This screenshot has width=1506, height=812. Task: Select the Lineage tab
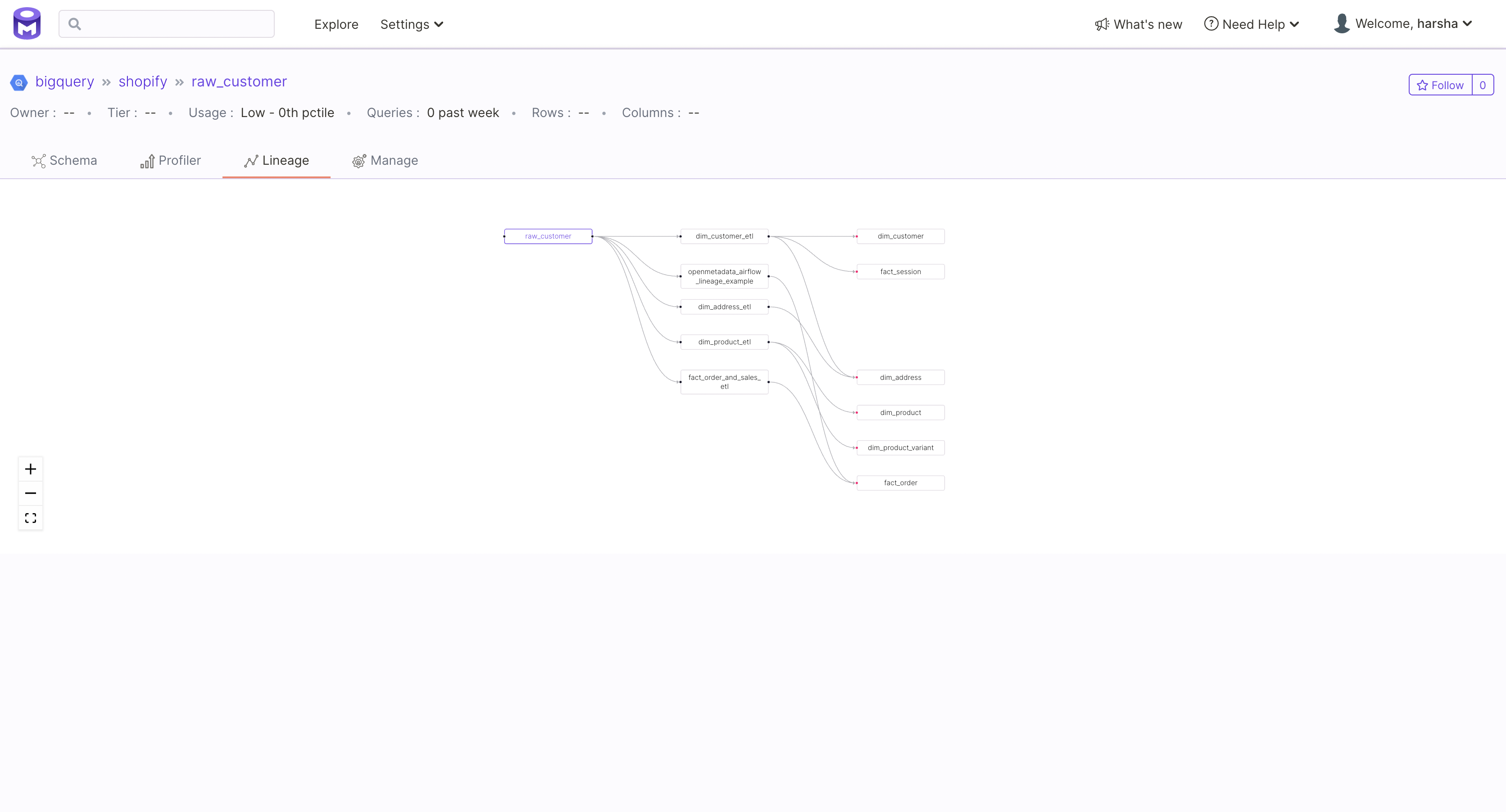pos(277,161)
